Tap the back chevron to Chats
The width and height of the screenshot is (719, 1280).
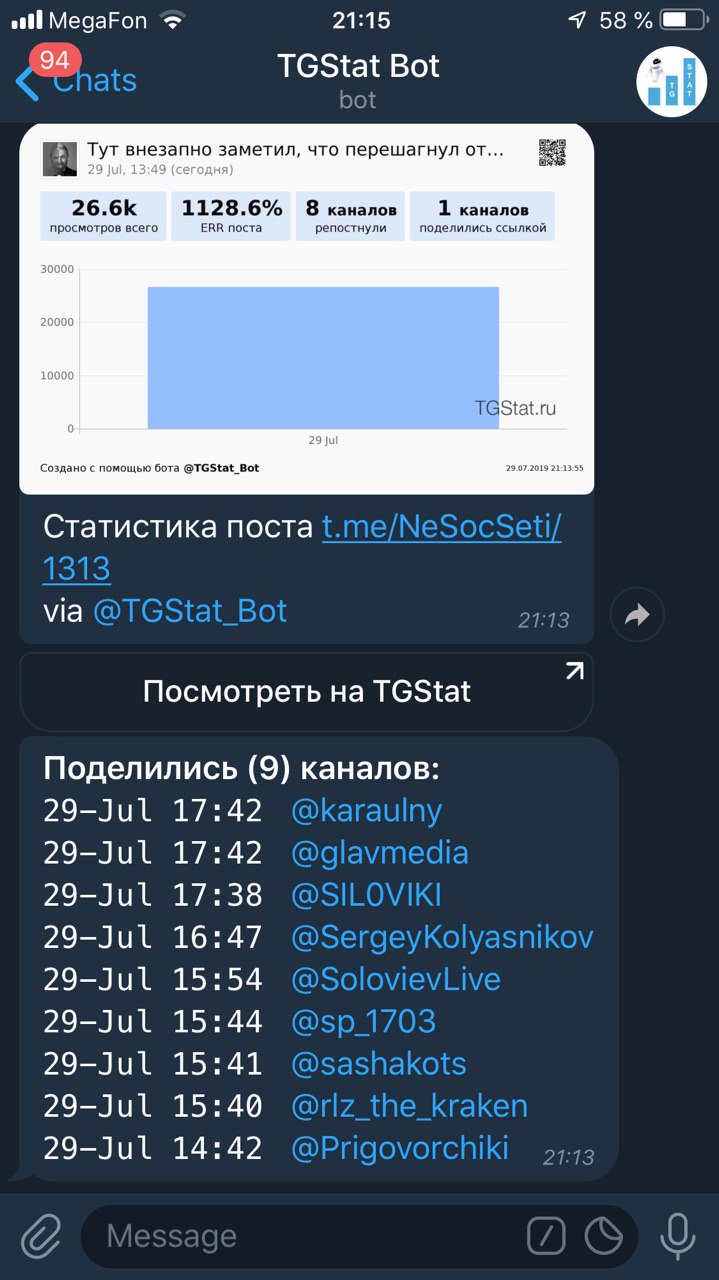click(27, 82)
